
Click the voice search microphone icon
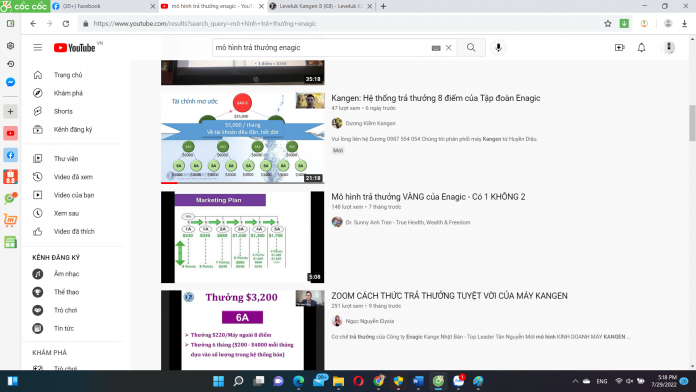point(498,48)
